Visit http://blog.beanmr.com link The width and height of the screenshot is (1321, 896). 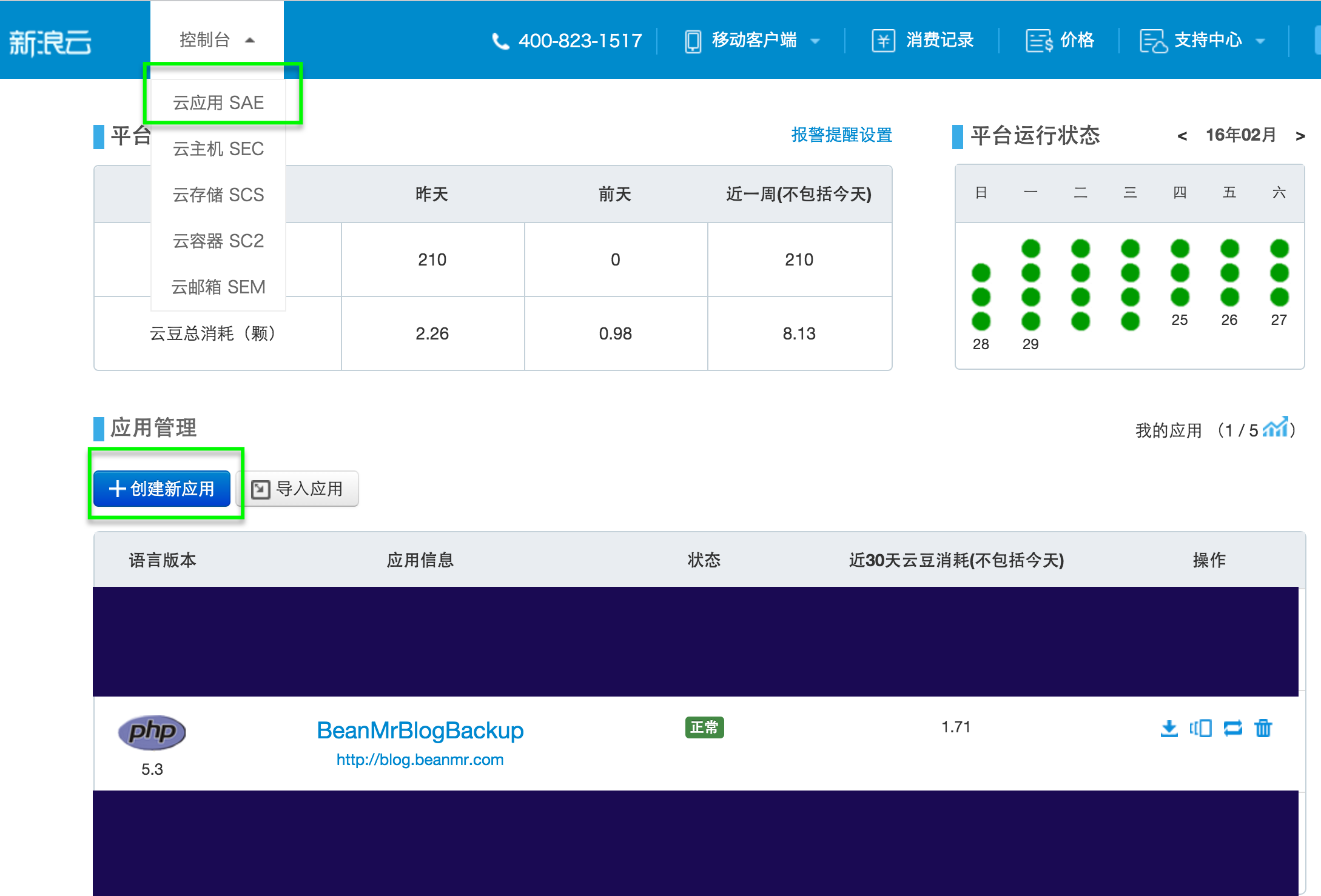420,760
